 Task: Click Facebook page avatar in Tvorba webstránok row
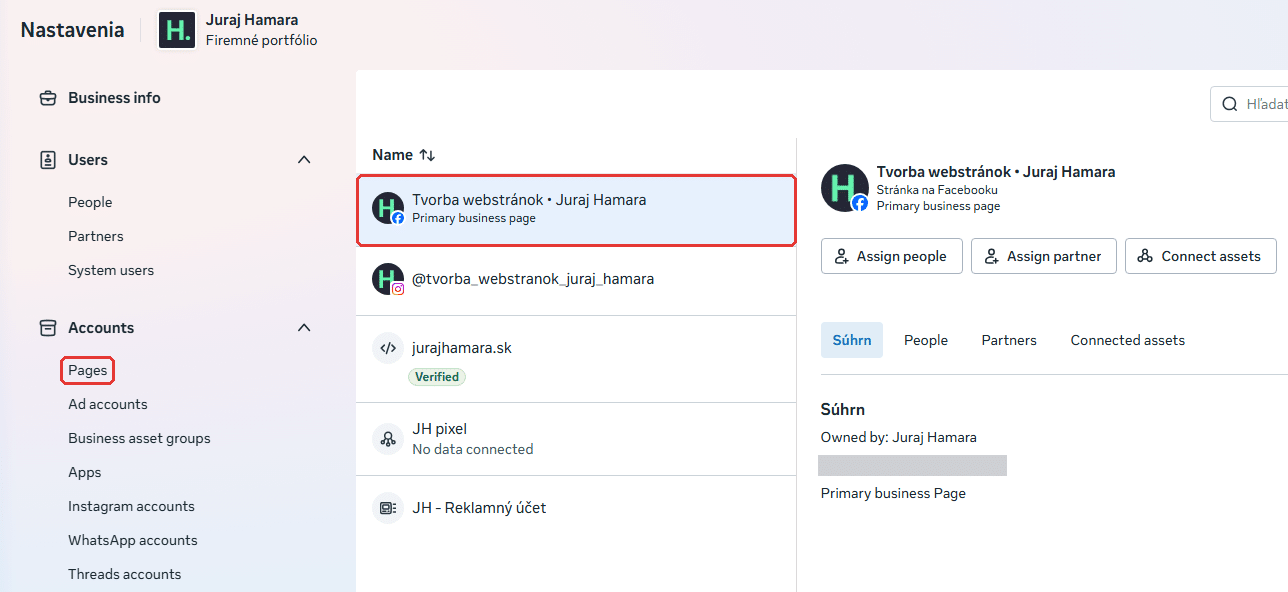click(388, 208)
